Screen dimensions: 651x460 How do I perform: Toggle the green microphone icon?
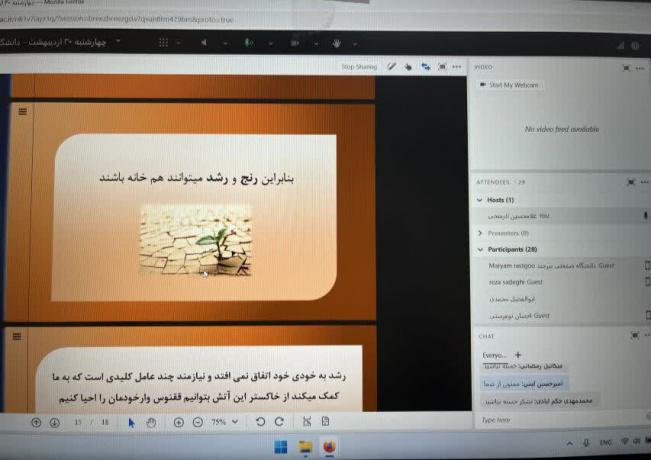[248, 43]
